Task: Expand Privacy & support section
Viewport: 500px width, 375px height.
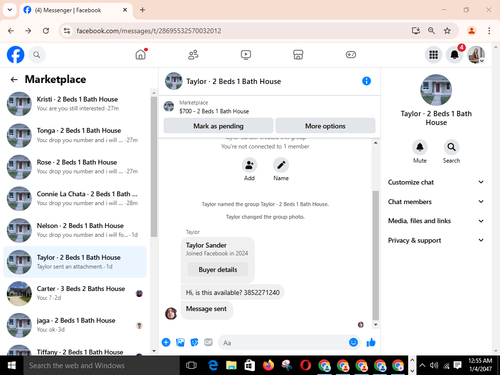Action: click(x=436, y=240)
